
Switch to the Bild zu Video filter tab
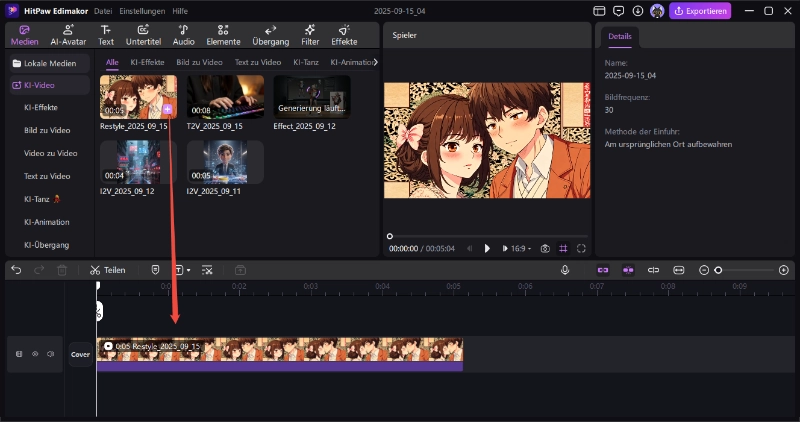(199, 62)
